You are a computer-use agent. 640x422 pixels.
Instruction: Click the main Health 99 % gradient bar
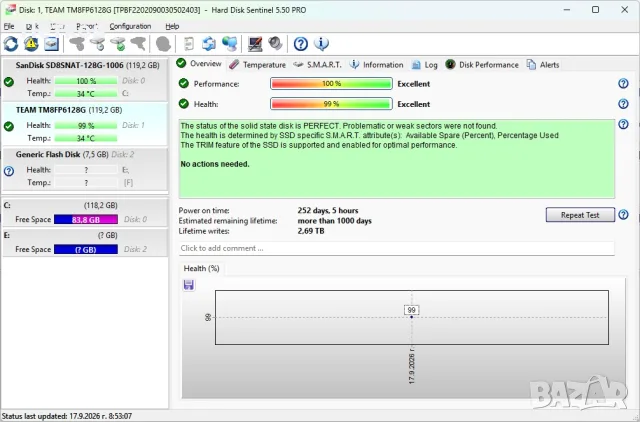(331, 104)
